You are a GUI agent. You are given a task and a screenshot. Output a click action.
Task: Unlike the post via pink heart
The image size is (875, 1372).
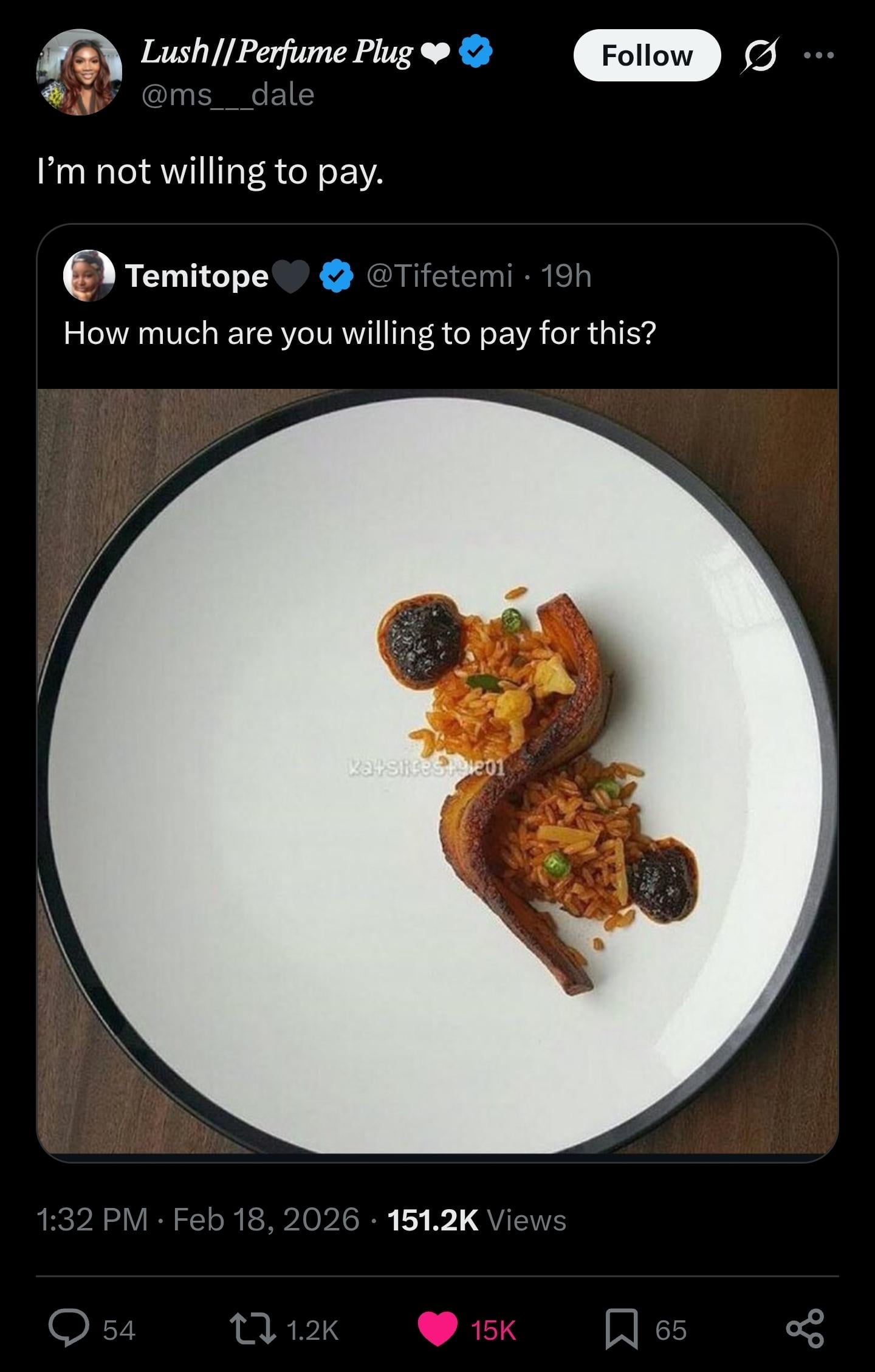pos(437,1329)
